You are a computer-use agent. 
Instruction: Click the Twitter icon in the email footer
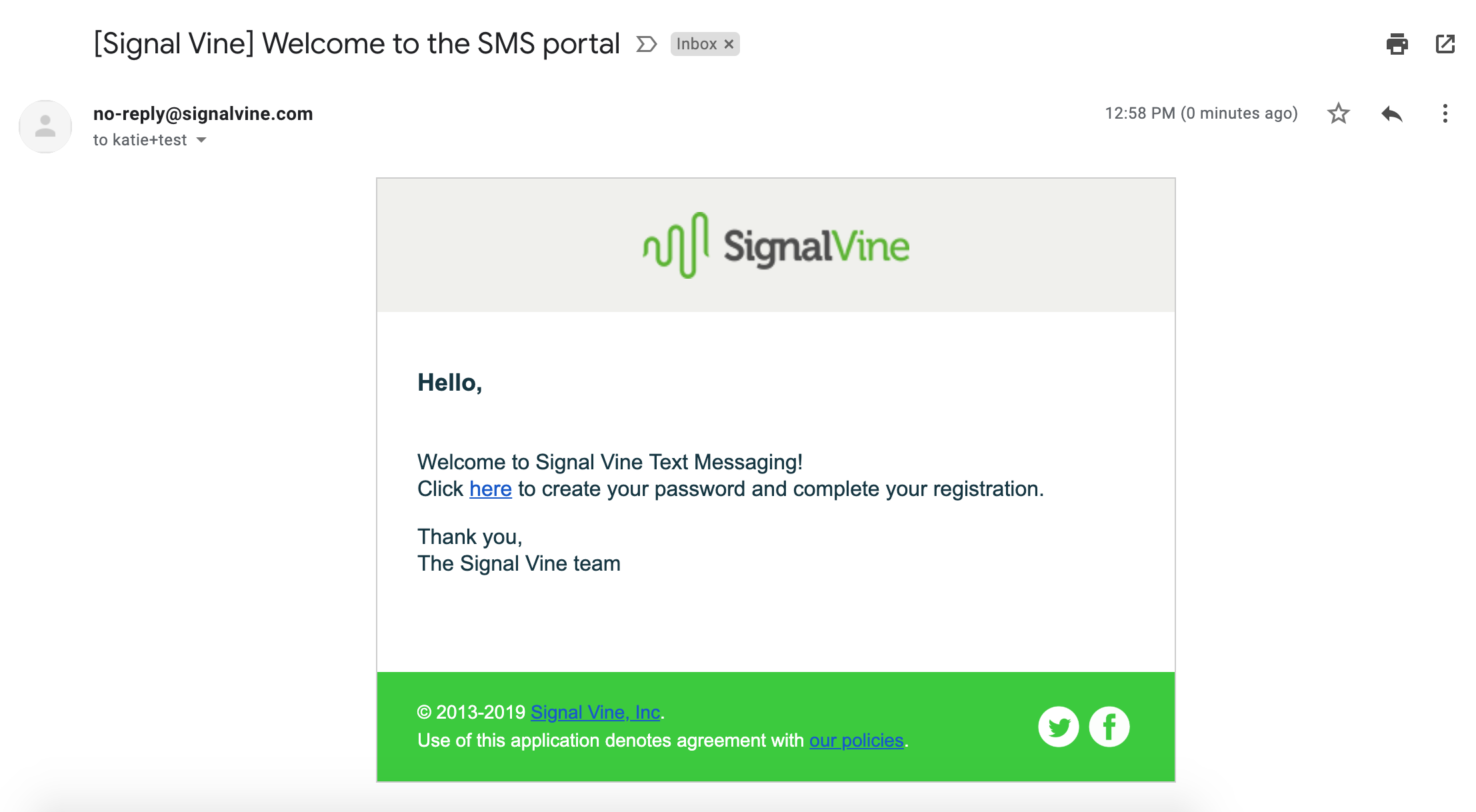(x=1058, y=726)
